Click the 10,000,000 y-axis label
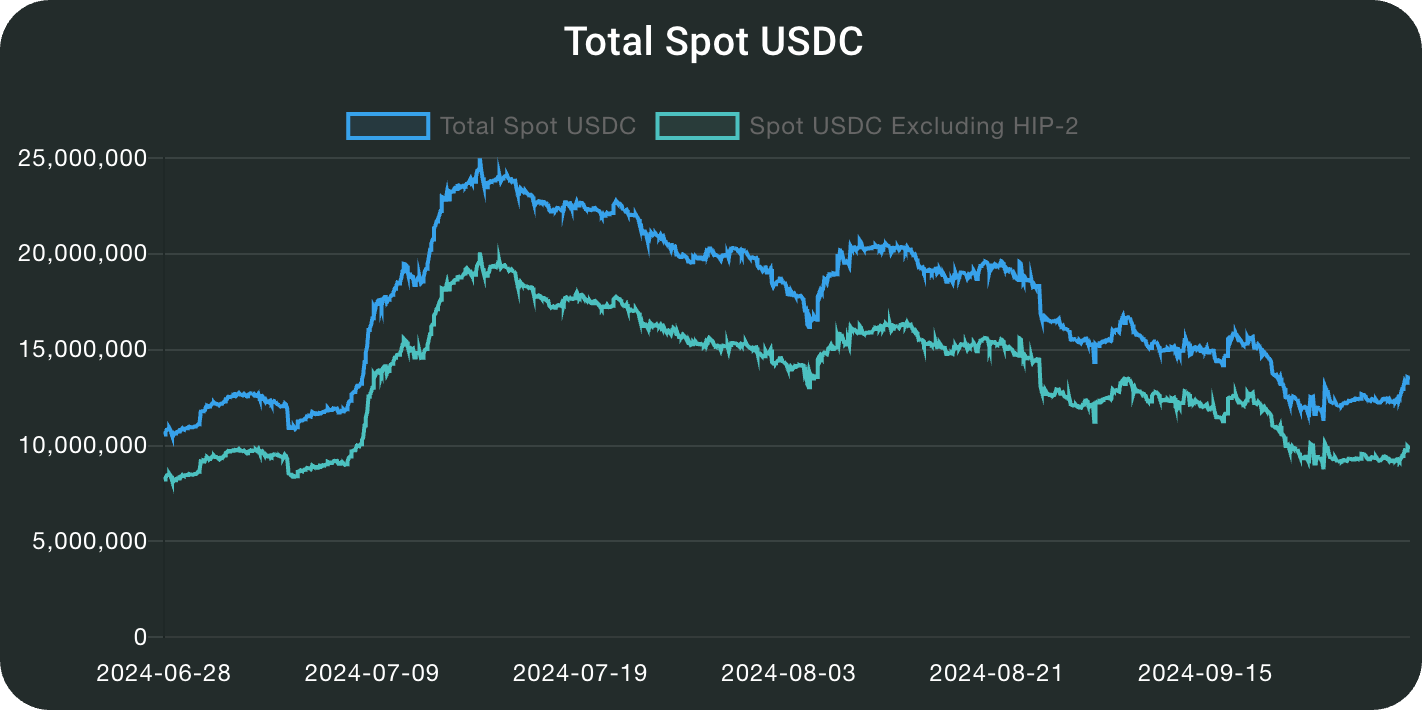Image resolution: width=1422 pixels, height=710 pixels. coord(83,445)
